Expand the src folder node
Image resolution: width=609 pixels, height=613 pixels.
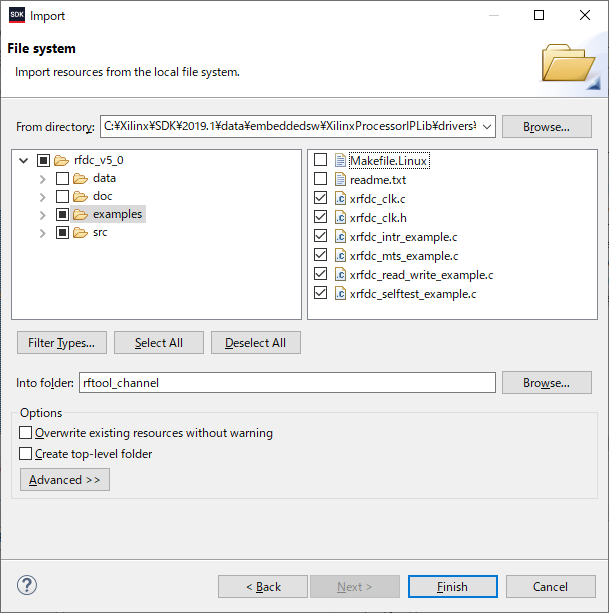click(x=43, y=233)
